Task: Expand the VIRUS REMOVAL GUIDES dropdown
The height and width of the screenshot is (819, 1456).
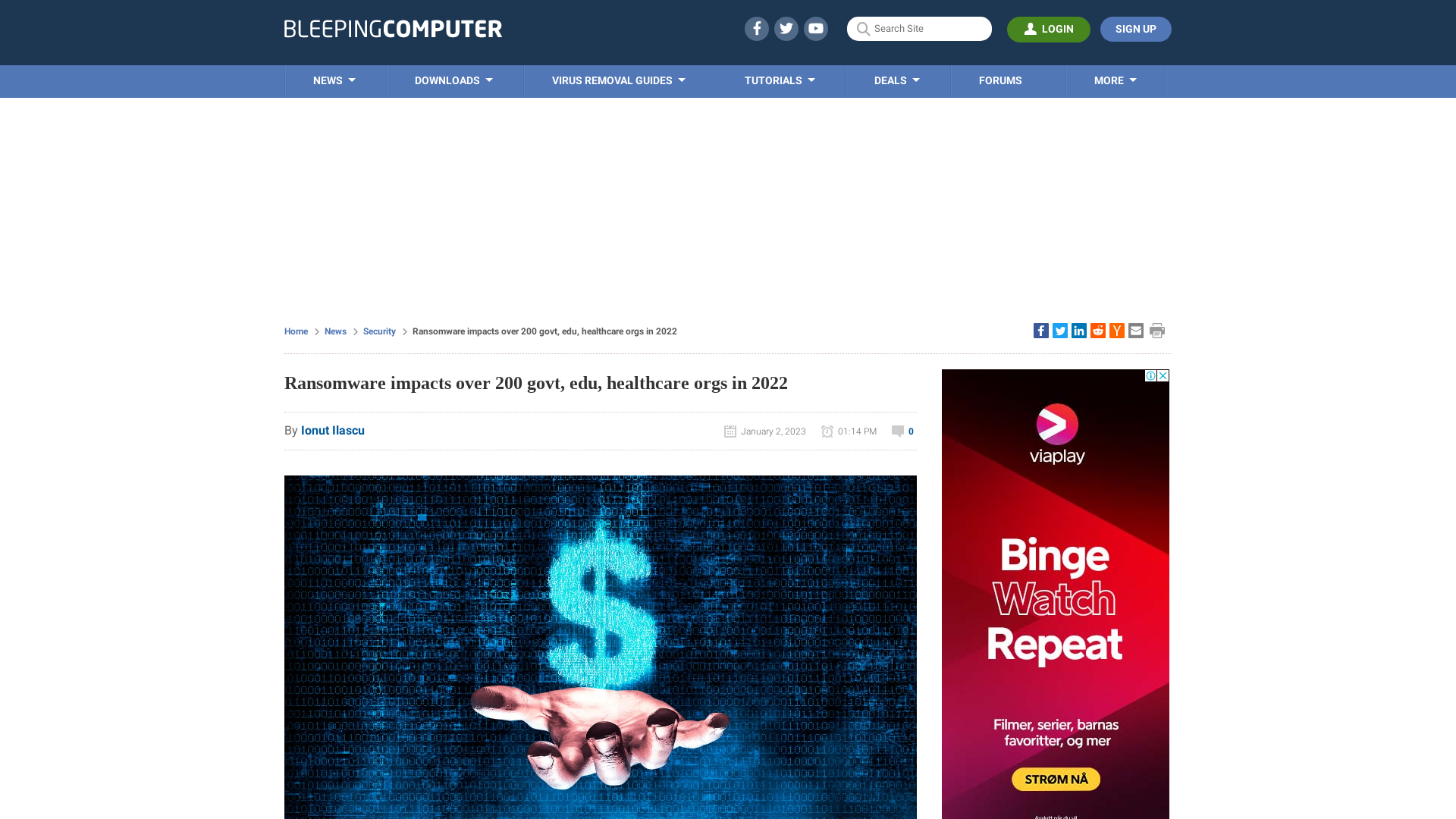Action: tap(619, 81)
